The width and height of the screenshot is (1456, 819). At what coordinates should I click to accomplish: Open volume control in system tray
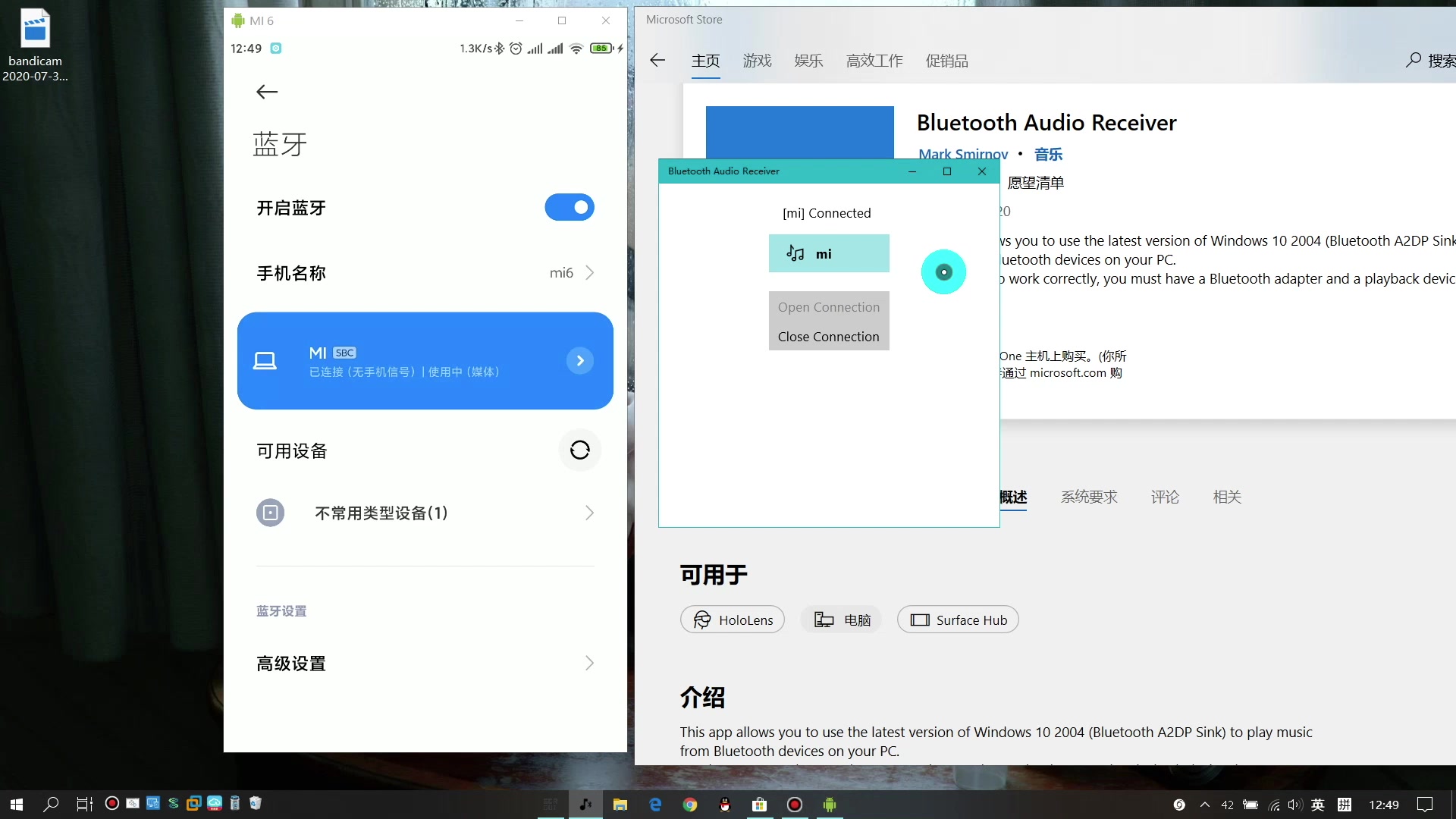pos(1294,805)
